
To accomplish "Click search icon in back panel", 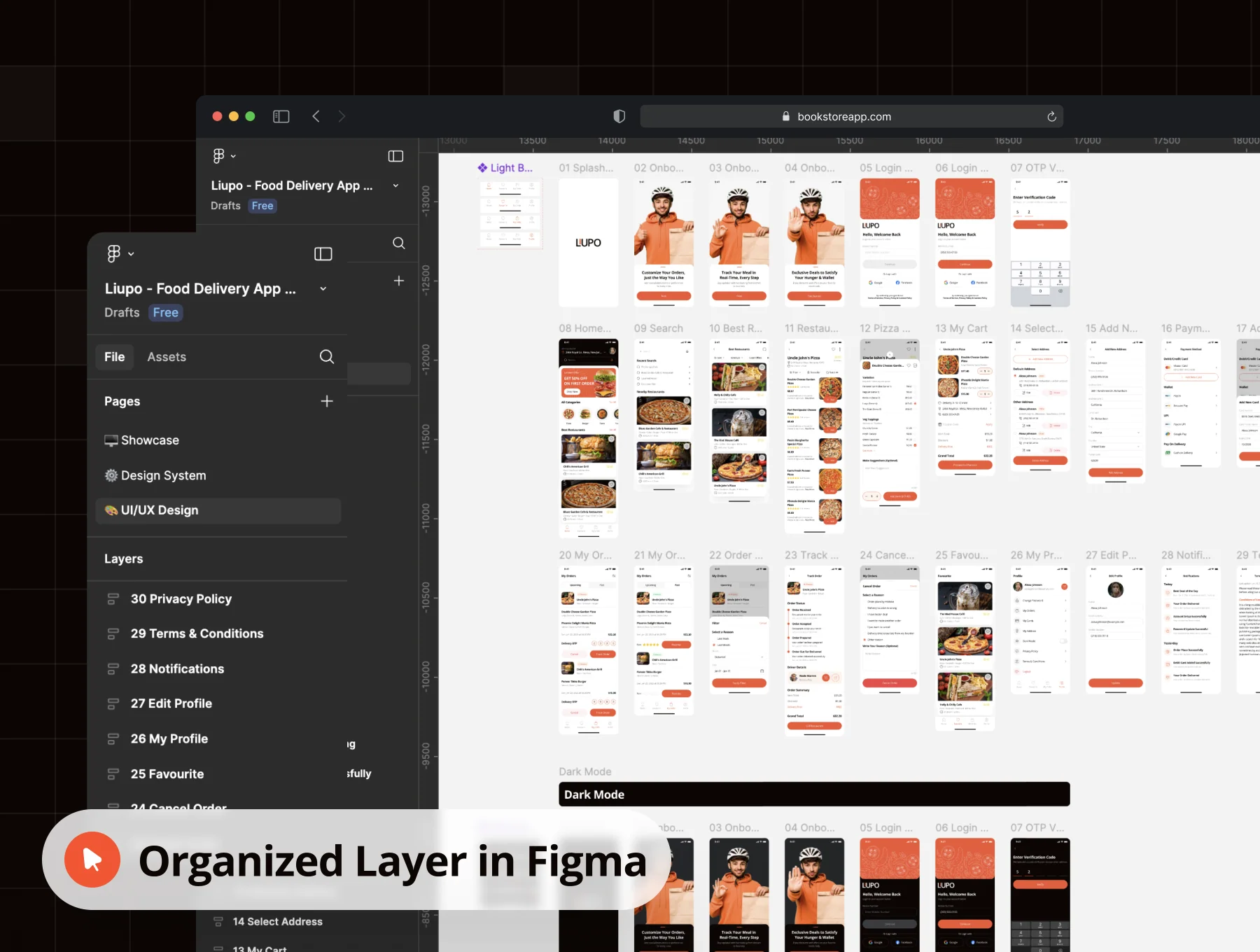I will coord(398,243).
